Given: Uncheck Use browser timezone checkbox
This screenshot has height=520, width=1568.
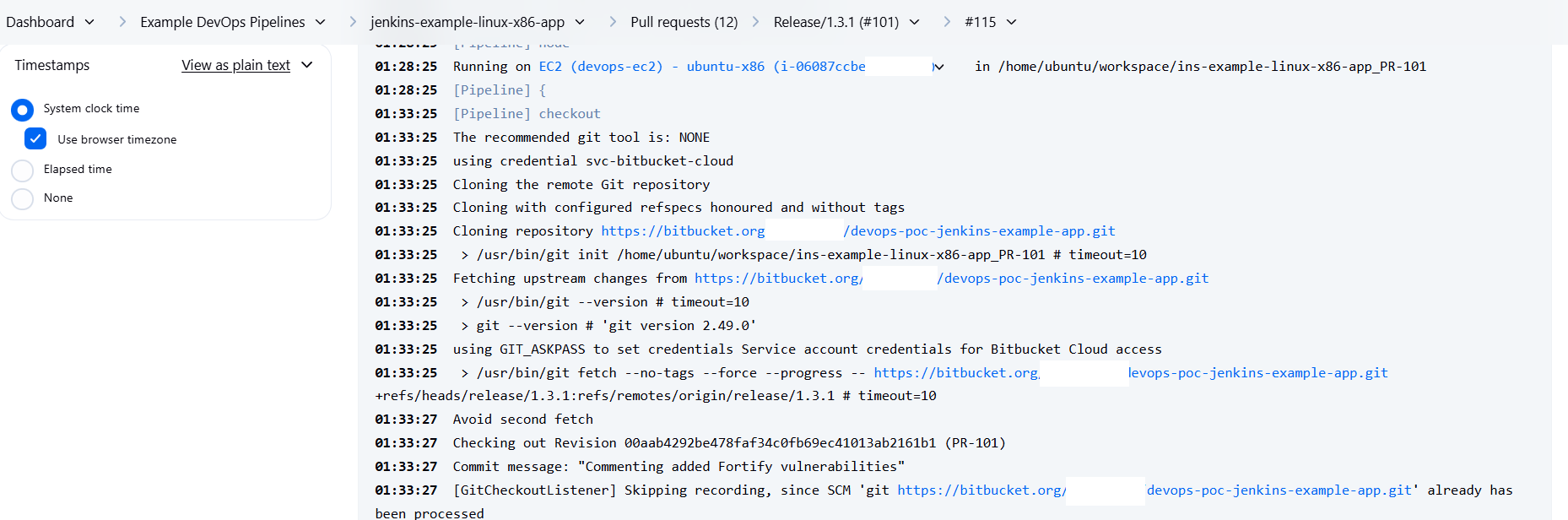Looking at the screenshot, I should (x=35, y=139).
